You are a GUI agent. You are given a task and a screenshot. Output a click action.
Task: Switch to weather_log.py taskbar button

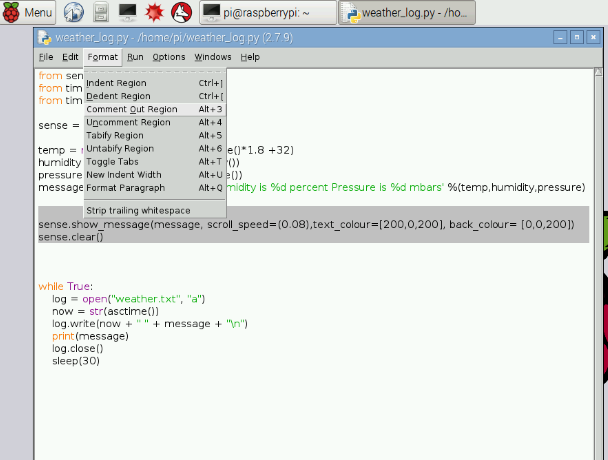(x=407, y=12)
